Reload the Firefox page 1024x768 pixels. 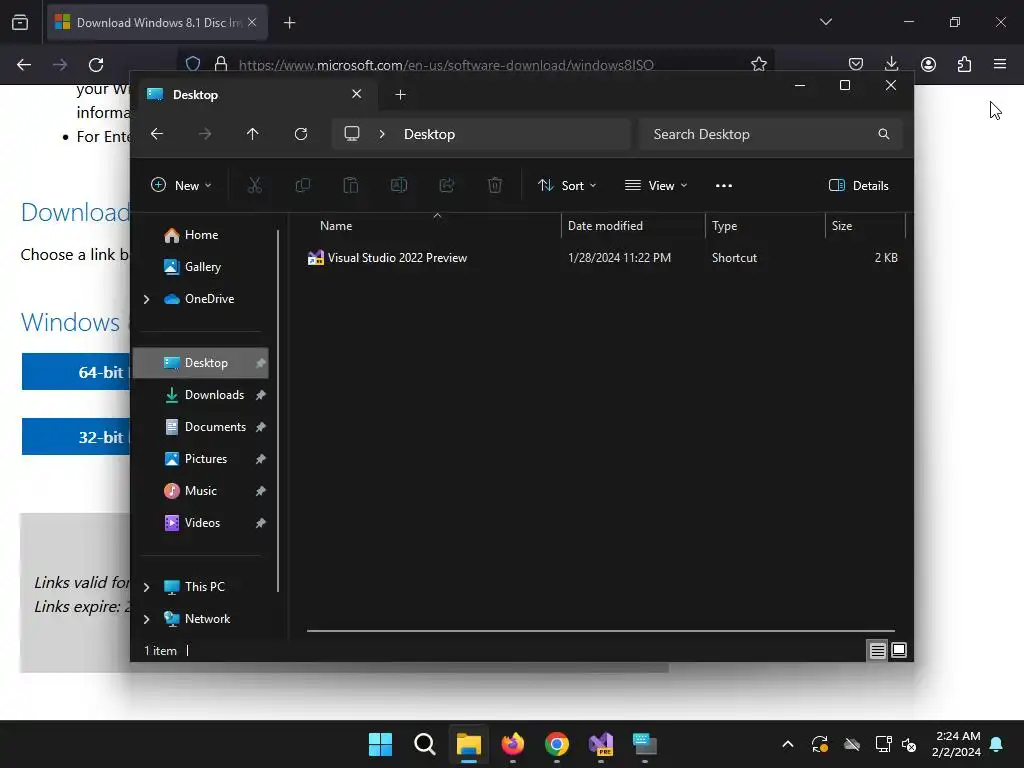(x=96, y=65)
